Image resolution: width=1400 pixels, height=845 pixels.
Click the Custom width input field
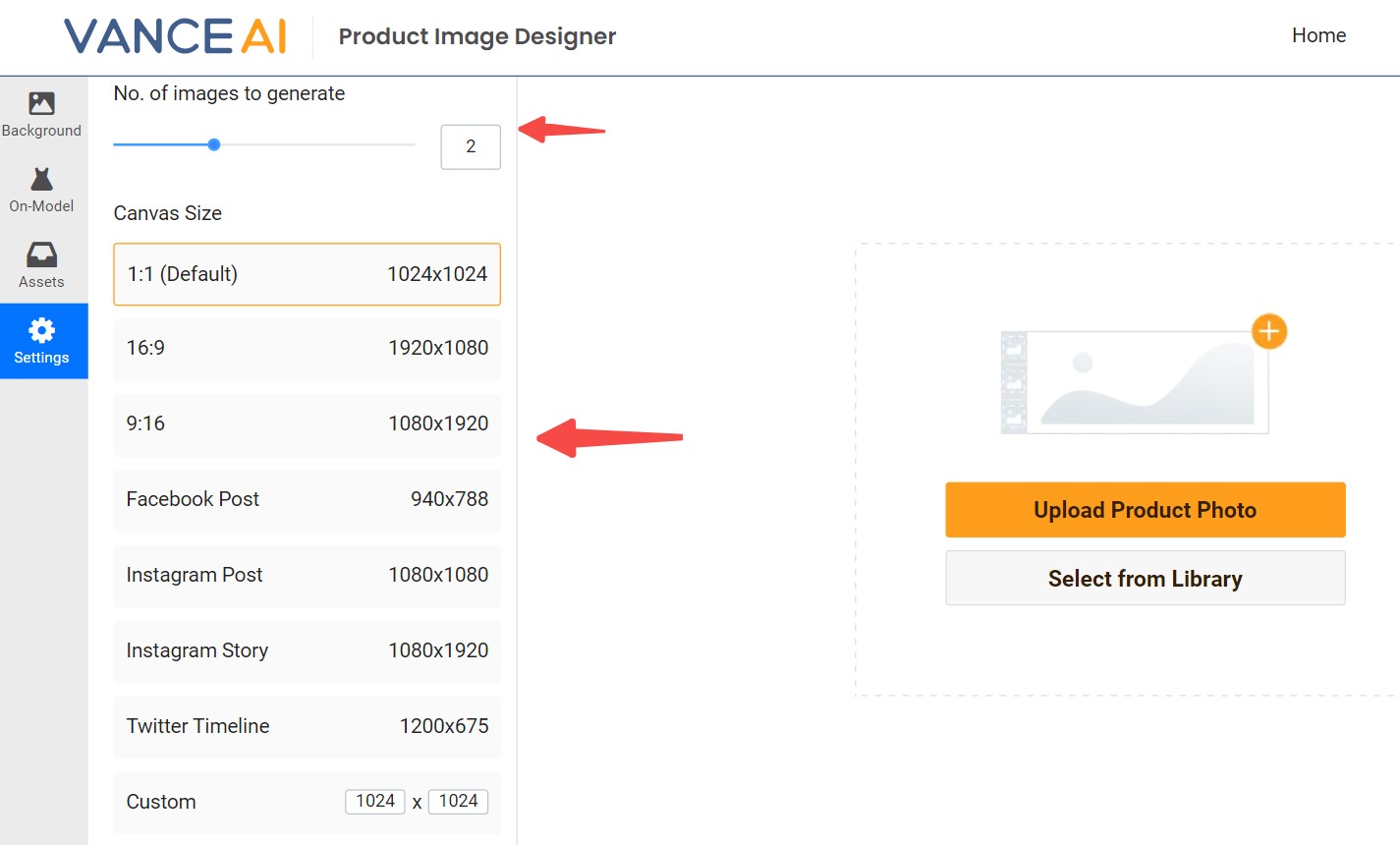[x=375, y=801]
